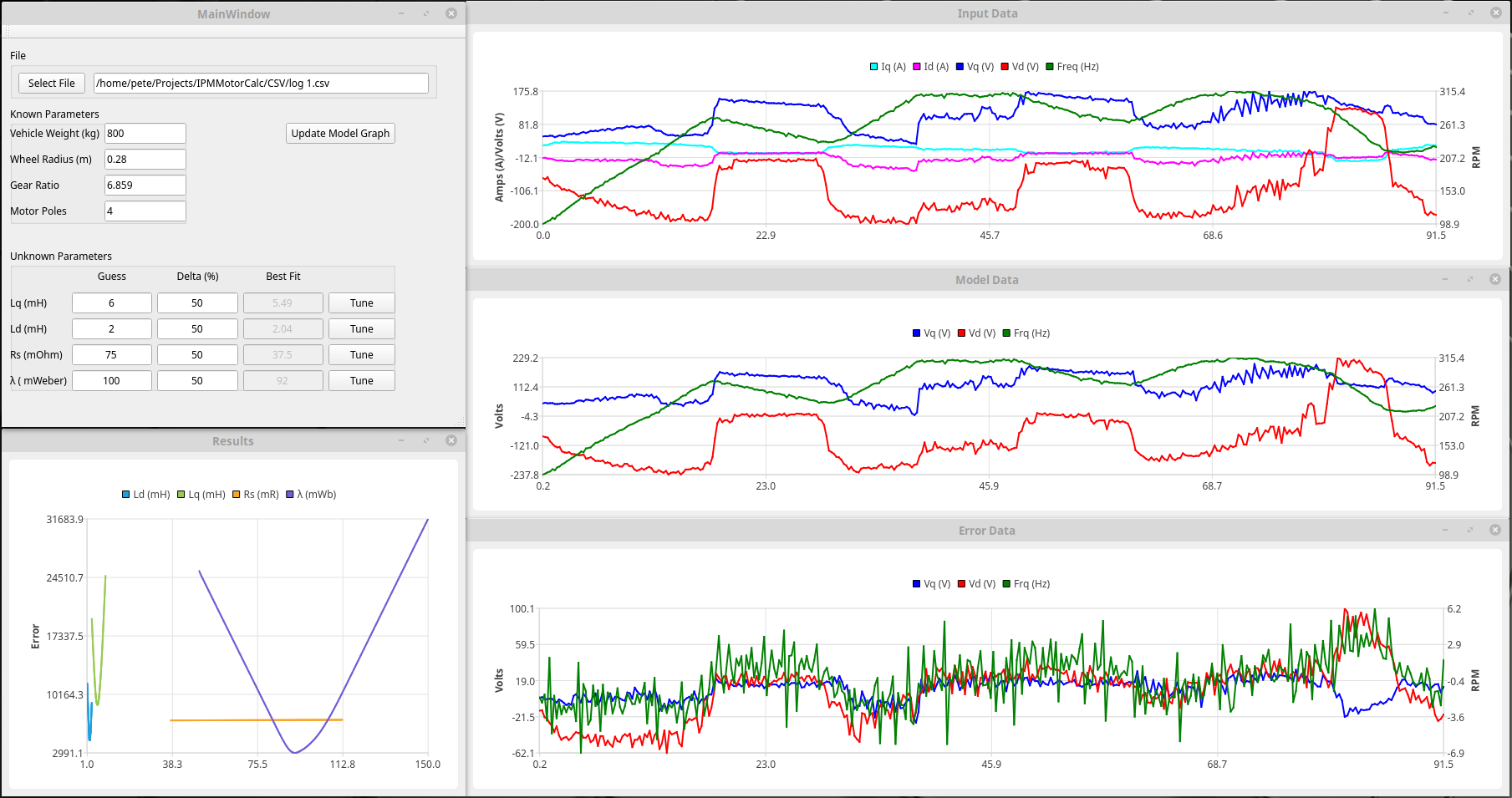Tune the λ (mWeber) parameter
Image resolution: width=1512 pixels, height=798 pixels.
(x=361, y=381)
